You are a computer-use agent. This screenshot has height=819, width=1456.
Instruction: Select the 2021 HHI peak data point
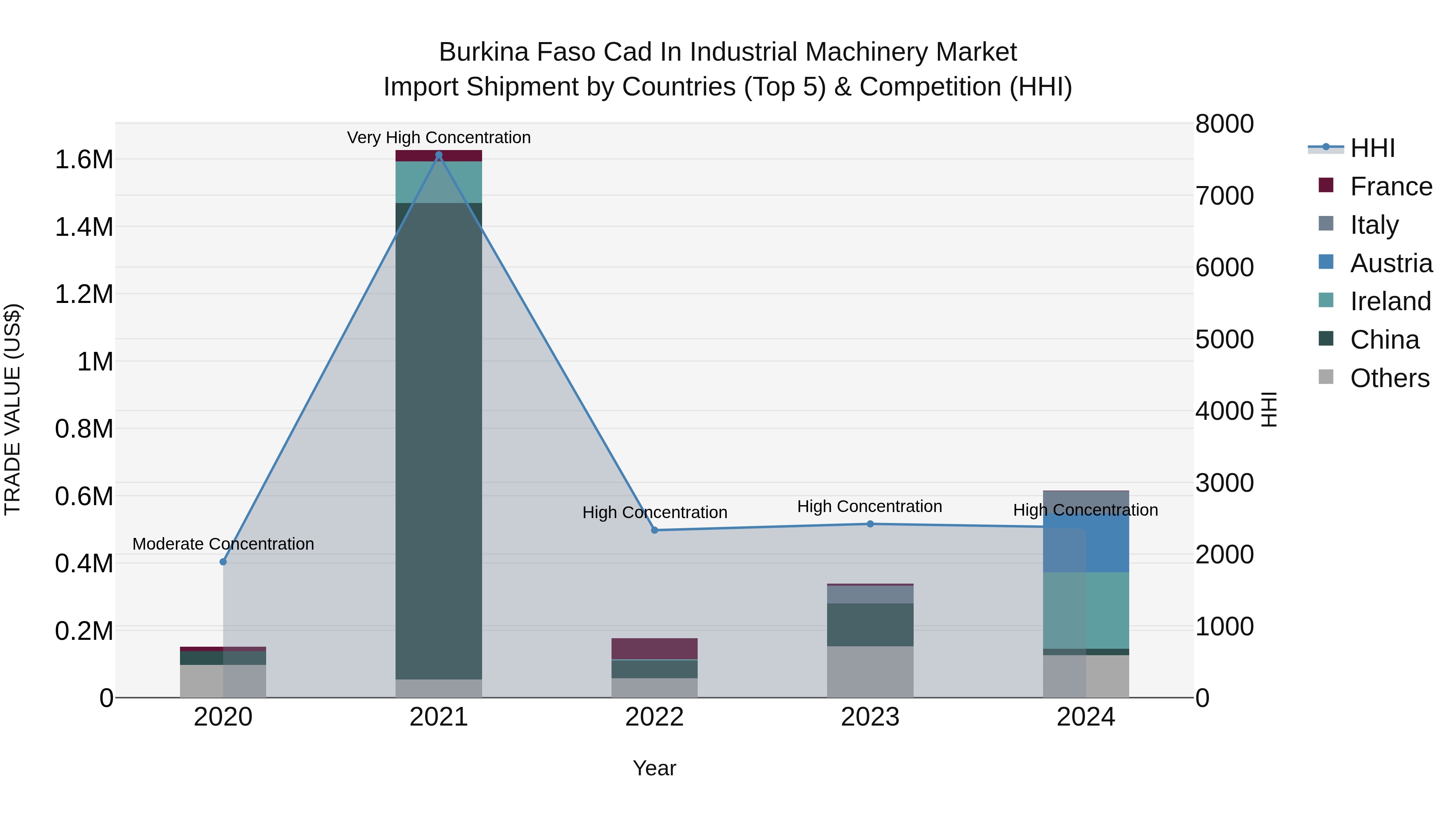tap(438, 155)
